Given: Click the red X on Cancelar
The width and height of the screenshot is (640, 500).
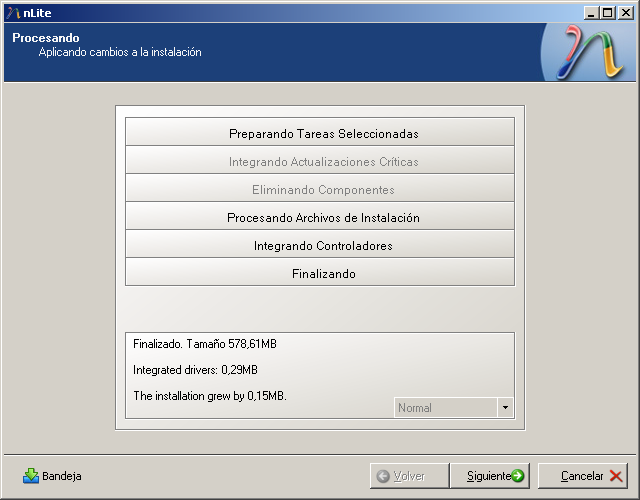Looking at the screenshot, I should pos(616,476).
